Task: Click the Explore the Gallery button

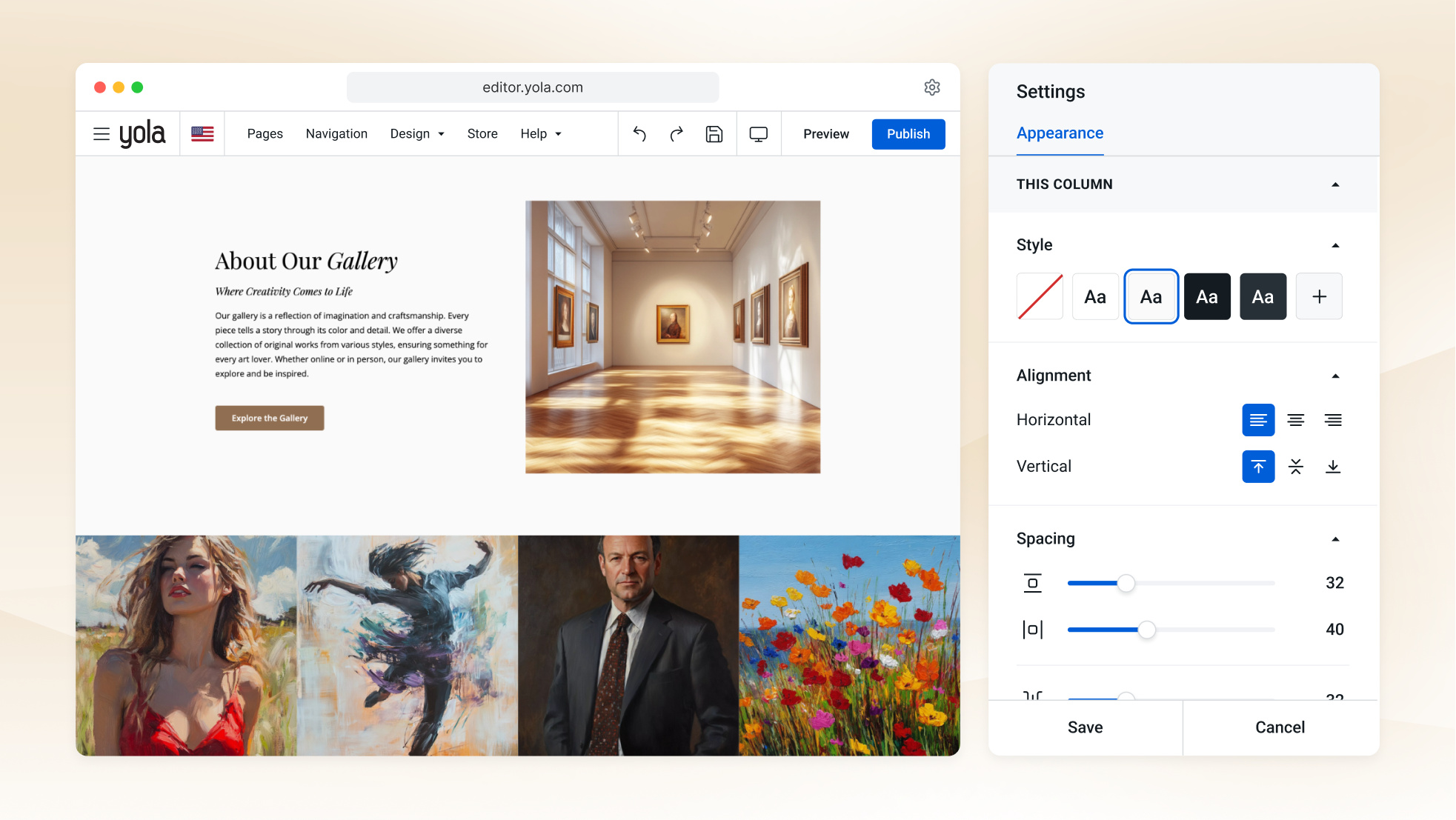Action: [x=270, y=418]
